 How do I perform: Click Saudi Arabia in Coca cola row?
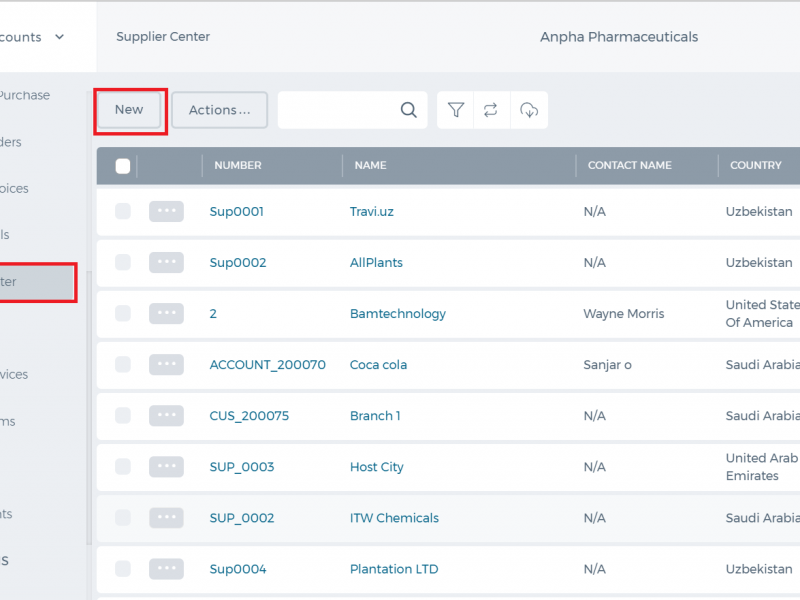[763, 365]
